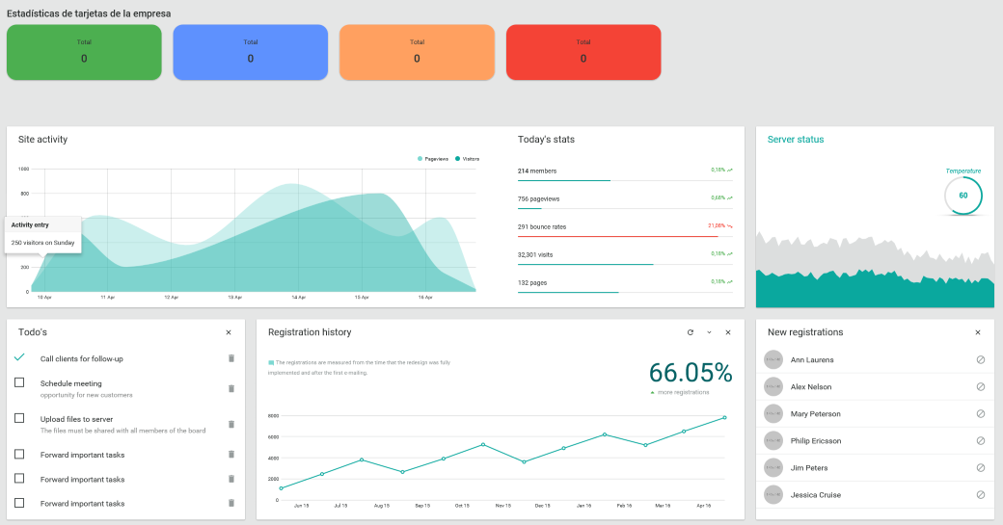Select Mary Peterson's avatar
This screenshot has height=525, width=1003.
pyautogui.click(x=773, y=414)
